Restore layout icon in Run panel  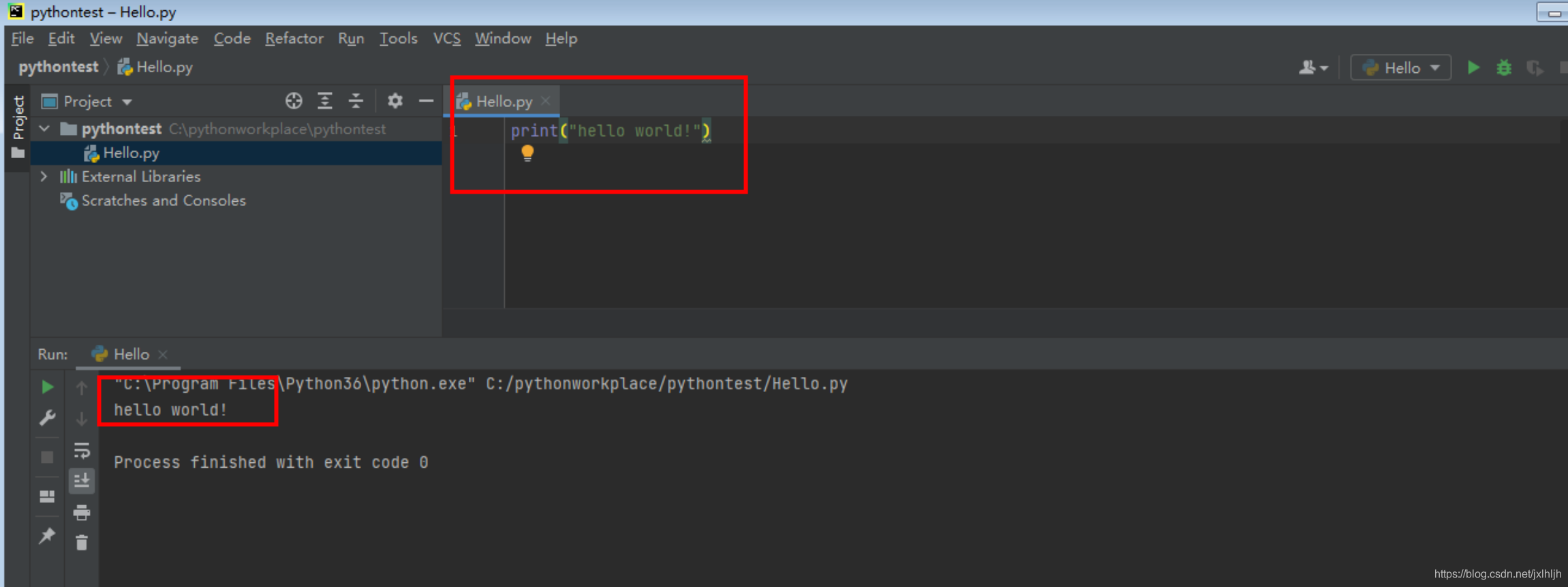coord(47,496)
